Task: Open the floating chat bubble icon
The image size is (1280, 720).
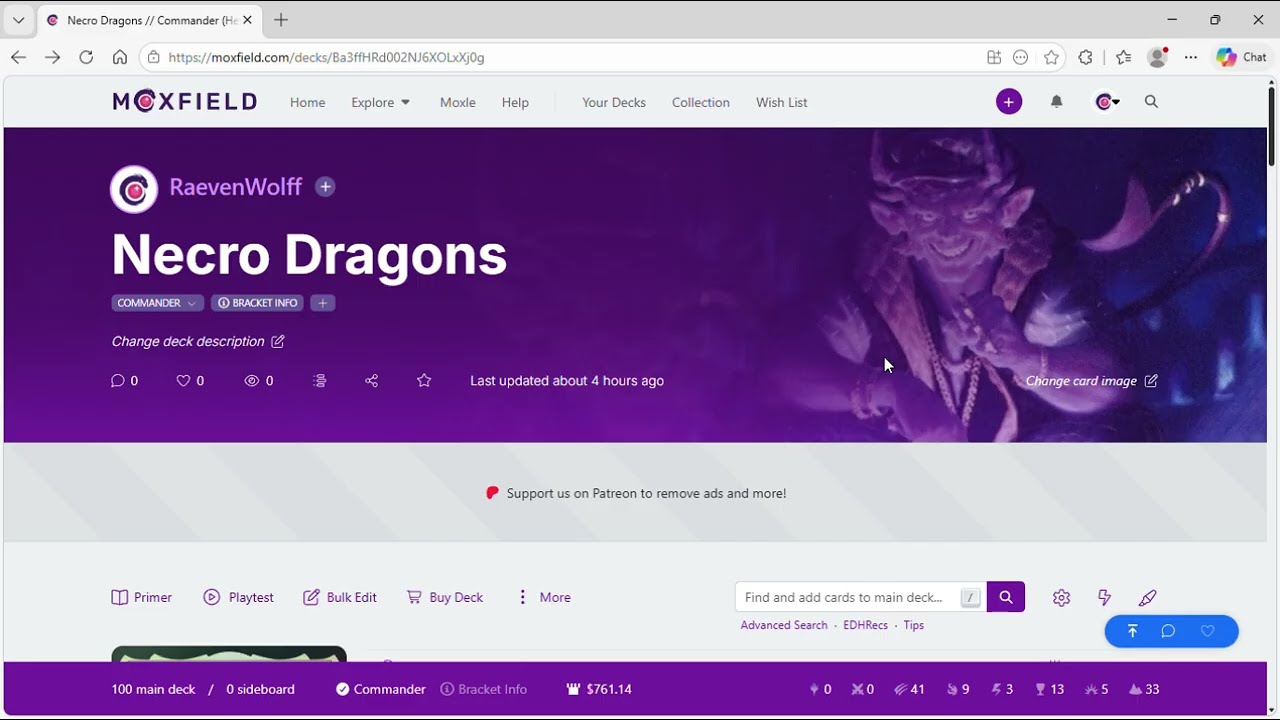Action: pos(1168,631)
